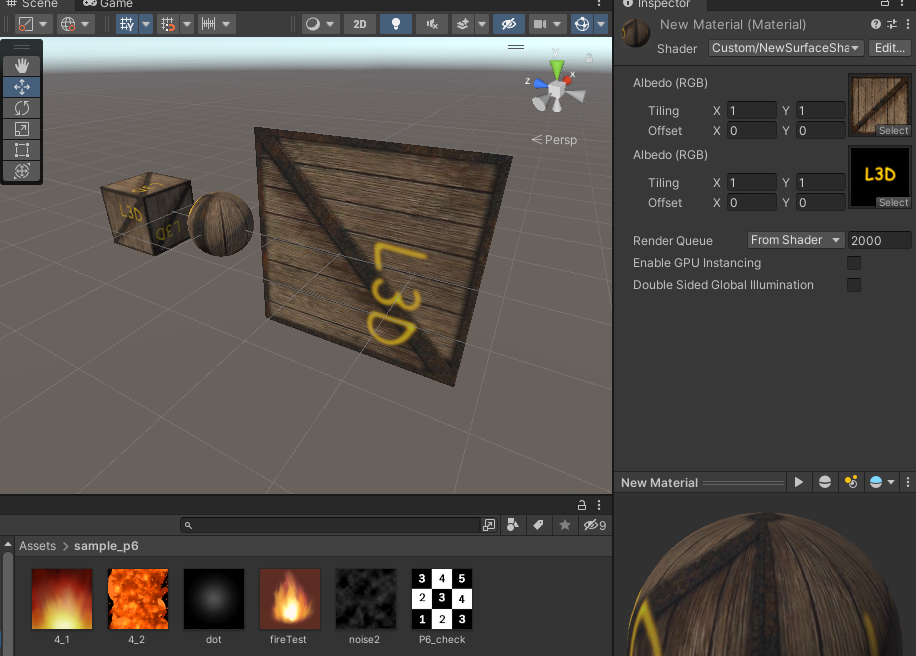Select the Rotate tool
The width and height of the screenshot is (916, 656).
coord(22,108)
